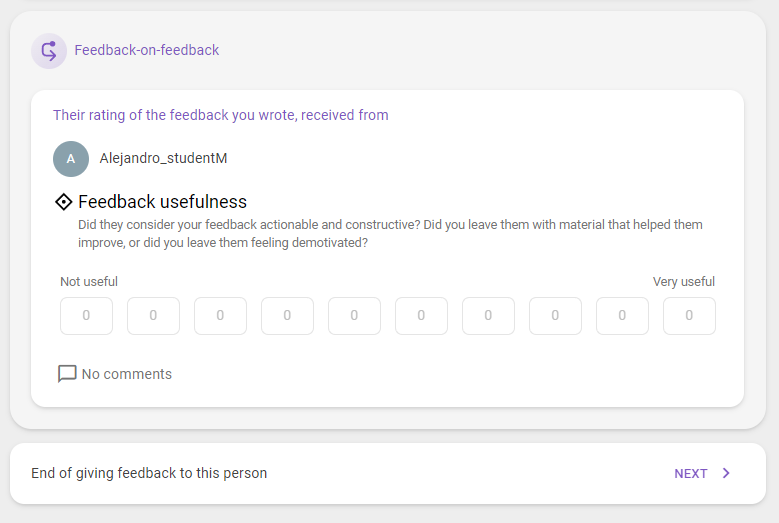Screen dimensions: 779x523
Task: Select the second usefulness rating box
Action: (x=154, y=316)
